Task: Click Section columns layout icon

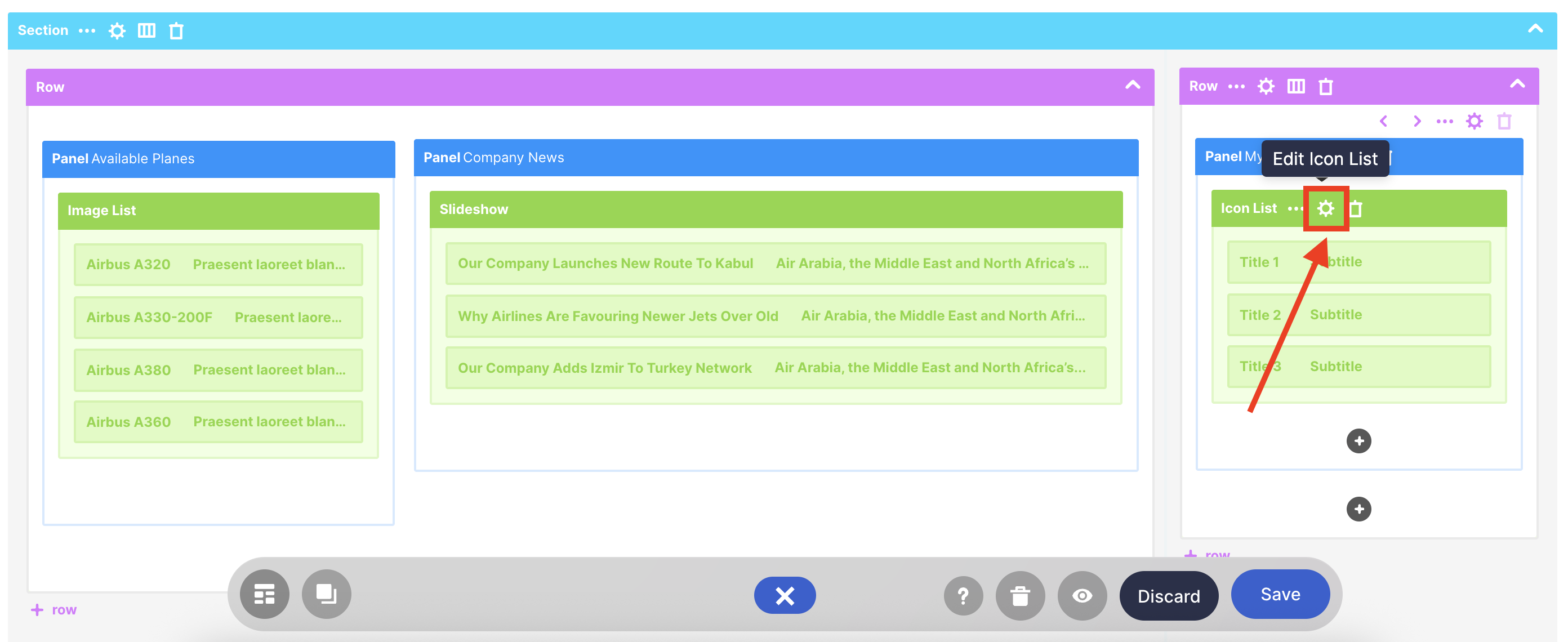Action: tap(146, 30)
